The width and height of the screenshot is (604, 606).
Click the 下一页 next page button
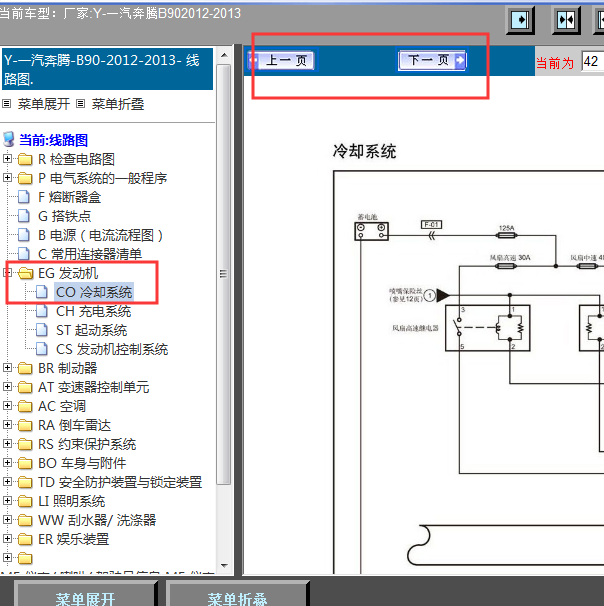(432, 60)
